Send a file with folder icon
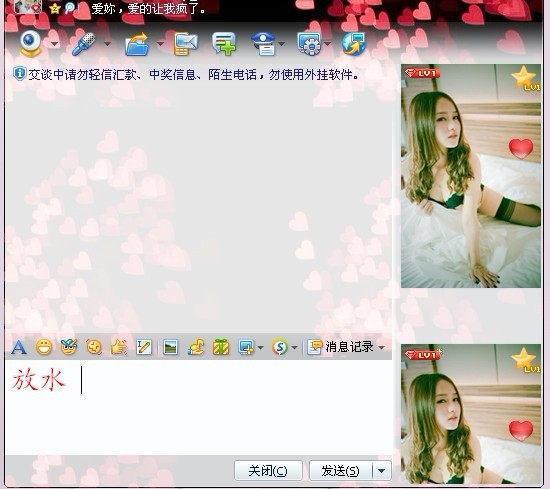Viewport: 550px width, 489px height. 137,44
